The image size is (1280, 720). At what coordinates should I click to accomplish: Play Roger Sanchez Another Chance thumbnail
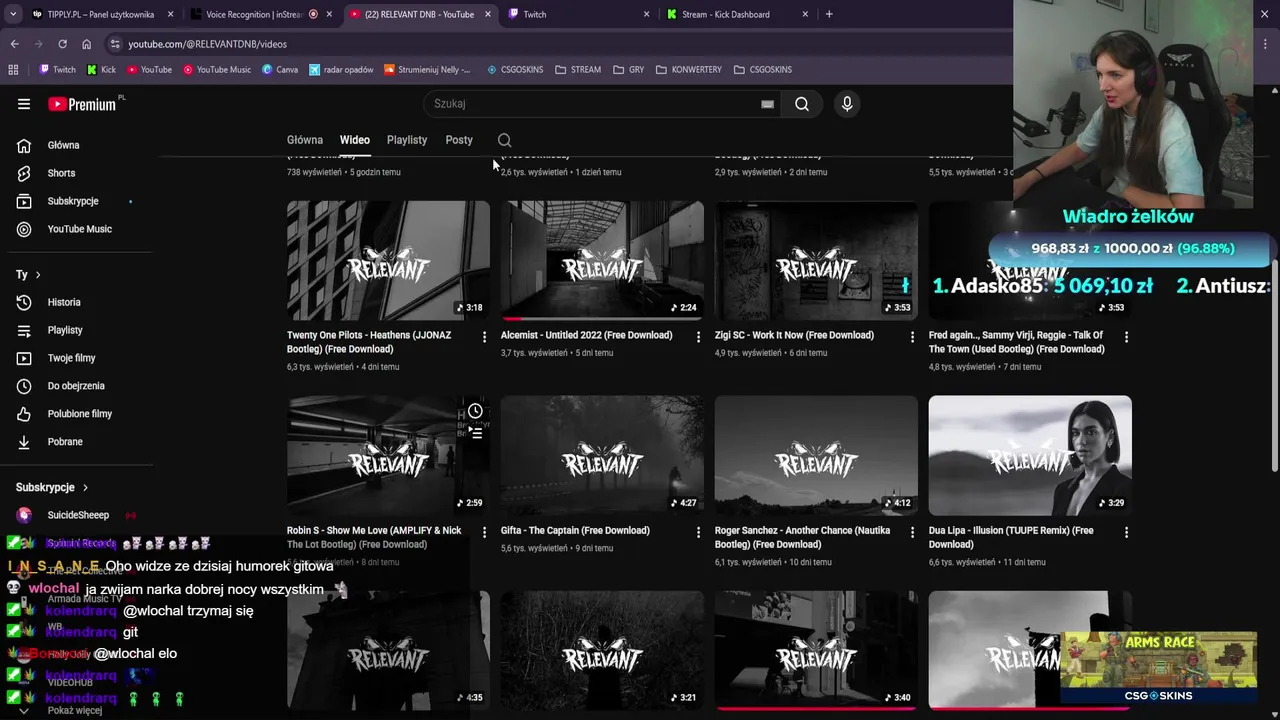[x=816, y=455]
